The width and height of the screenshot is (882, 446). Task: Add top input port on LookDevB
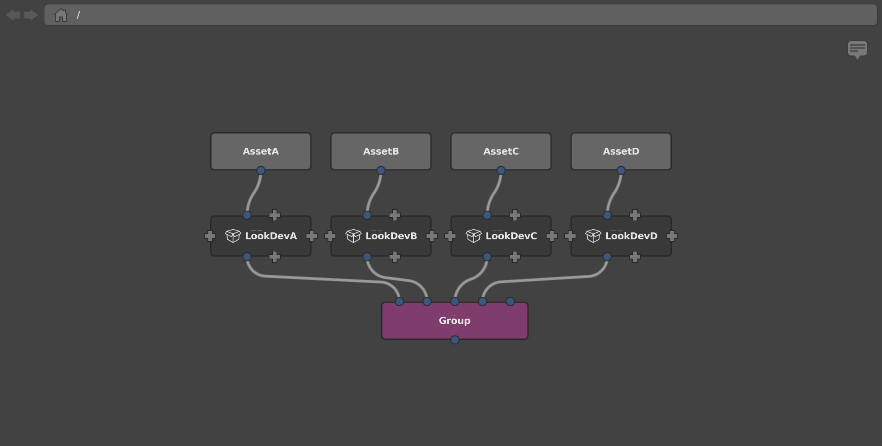pyautogui.click(x=395, y=215)
